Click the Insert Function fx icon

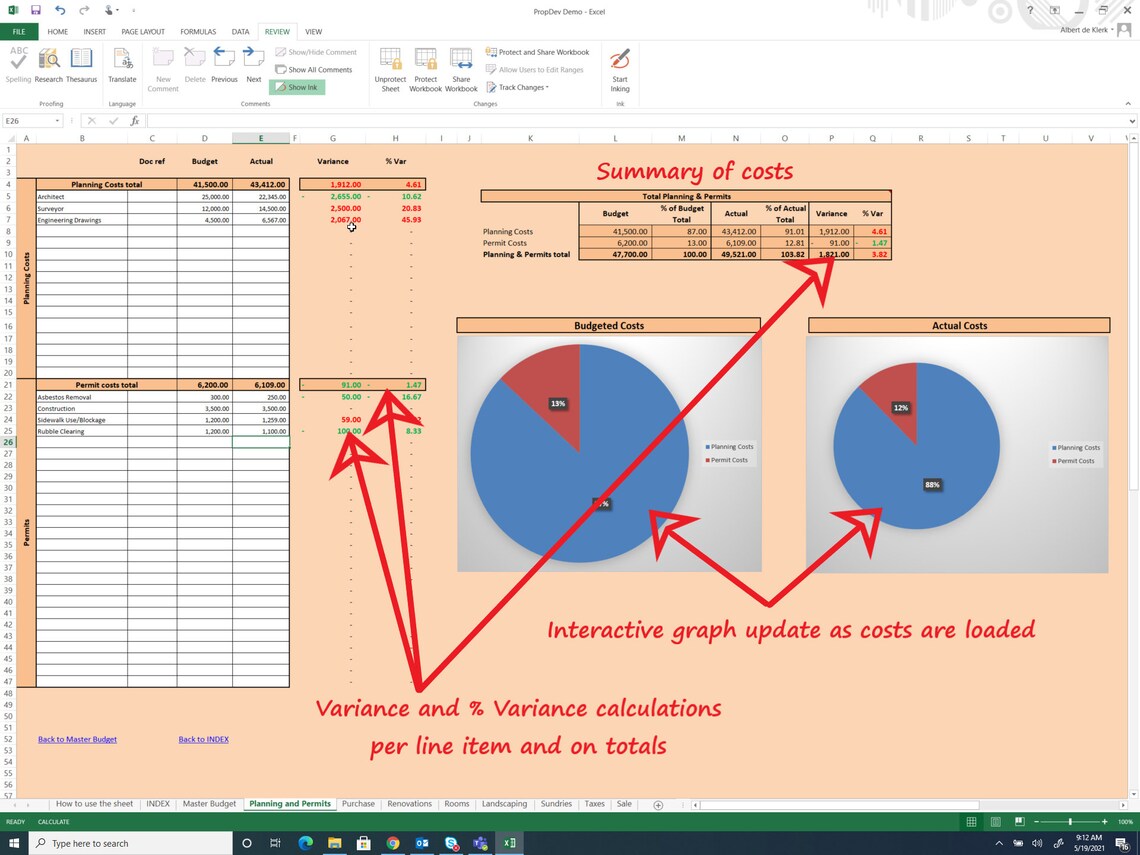135,121
